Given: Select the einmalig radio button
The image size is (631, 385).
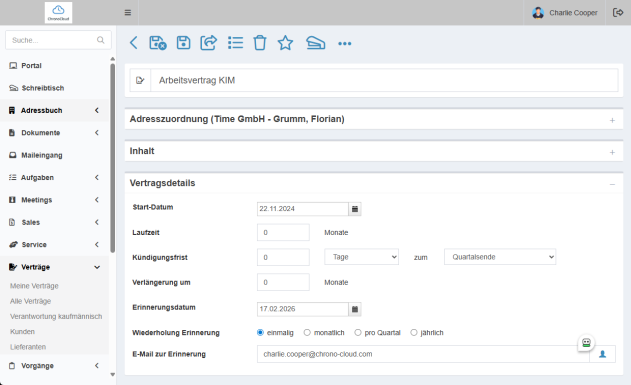Looking at the screenshot, I should pyautogui.click(x=260, y=333).
